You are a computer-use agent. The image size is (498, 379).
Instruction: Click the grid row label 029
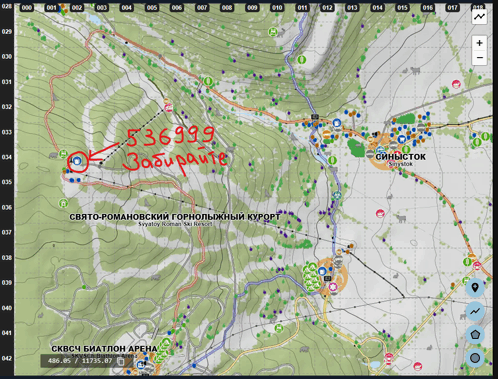[7, 32]
